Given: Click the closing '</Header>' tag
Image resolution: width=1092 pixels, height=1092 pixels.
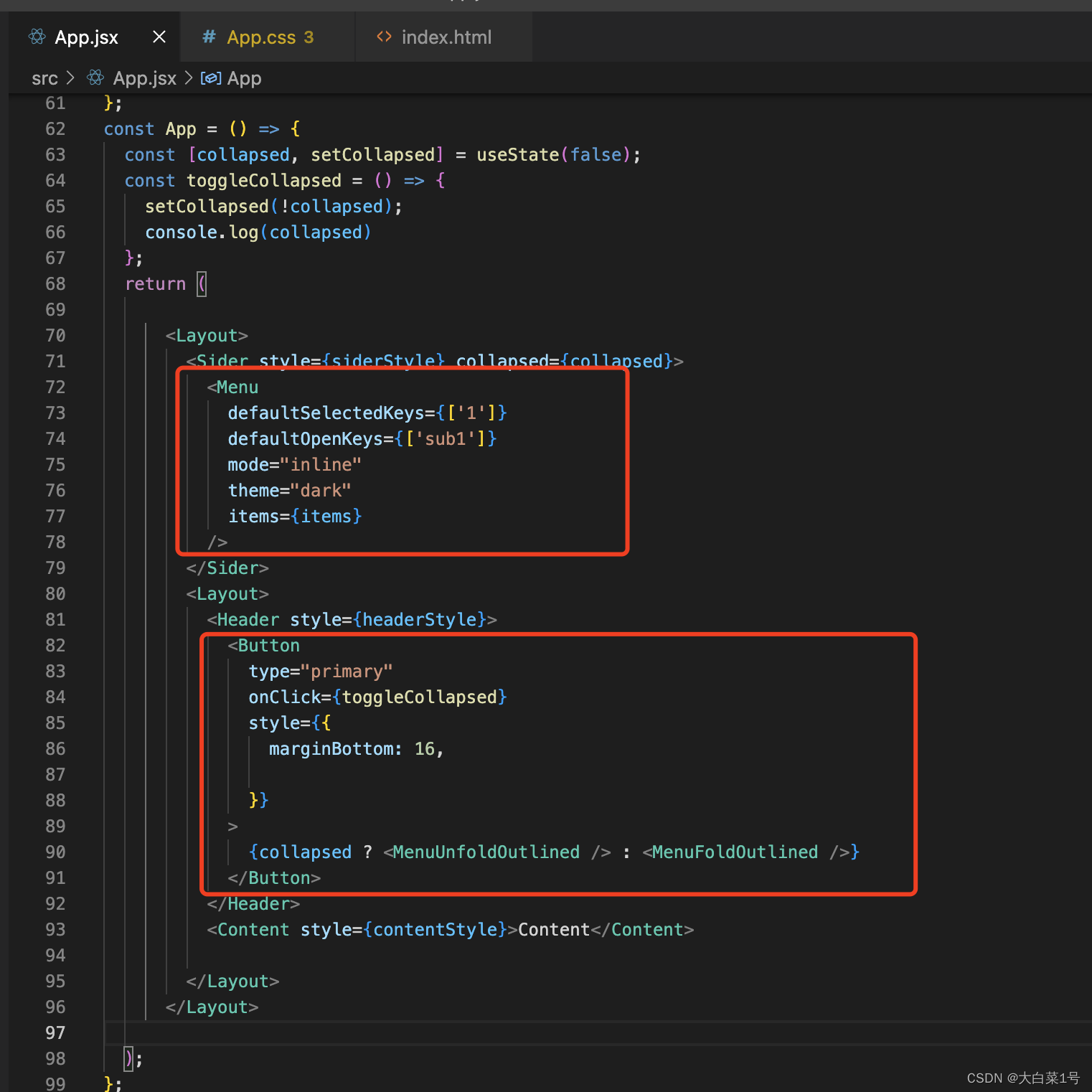Looking at the screenshot, I should tap(253, 904).
